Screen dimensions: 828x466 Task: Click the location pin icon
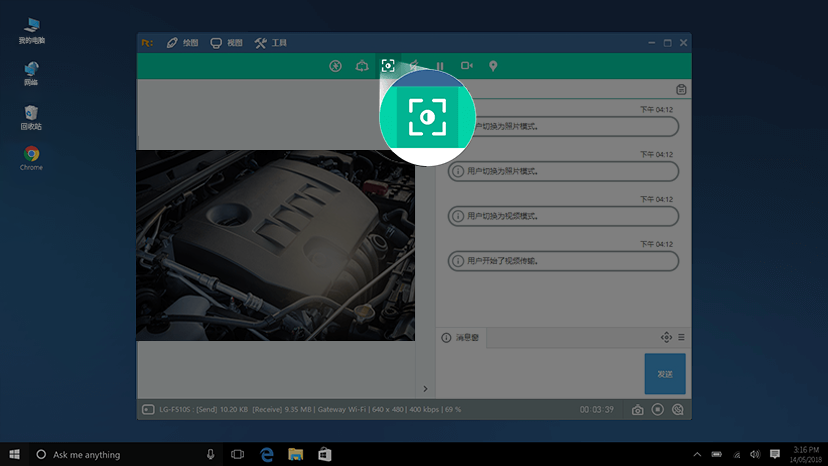[x=493, y=66]
